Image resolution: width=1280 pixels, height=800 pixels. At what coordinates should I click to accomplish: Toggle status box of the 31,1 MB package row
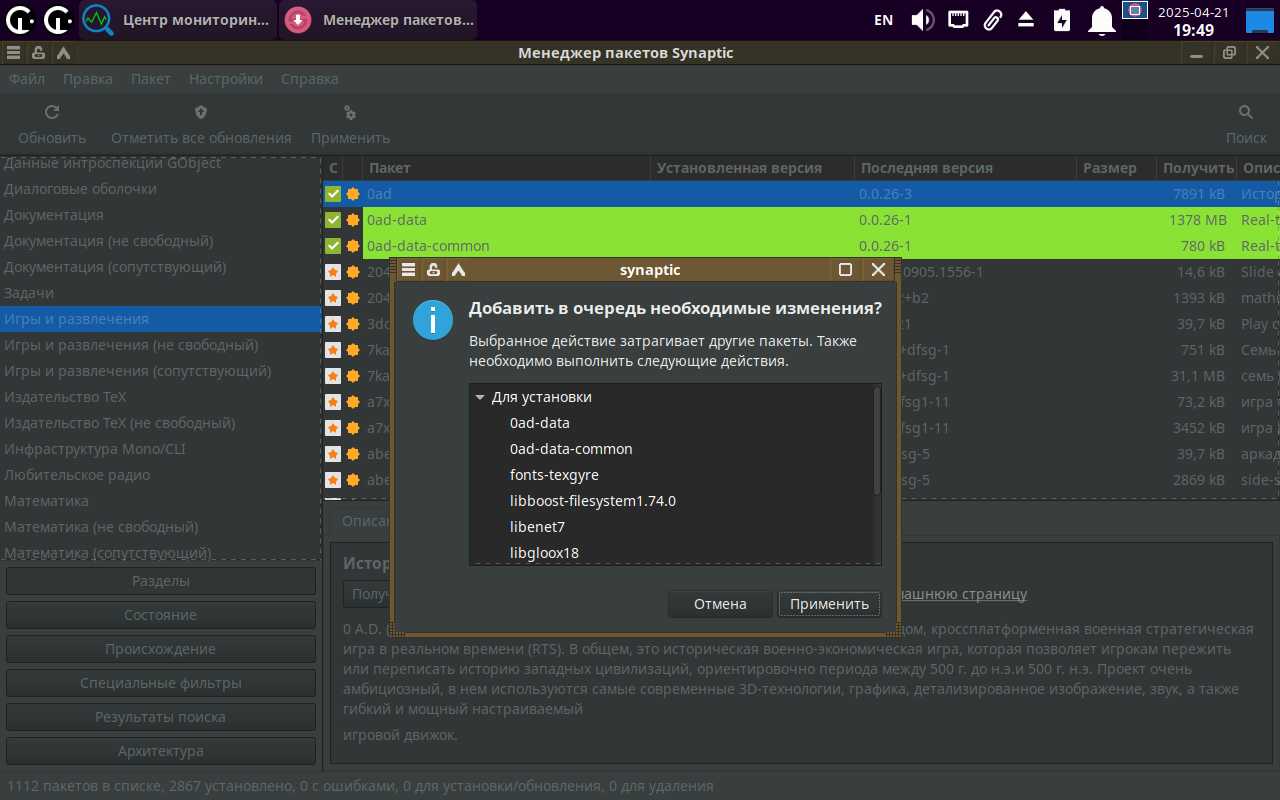(333, 376)
